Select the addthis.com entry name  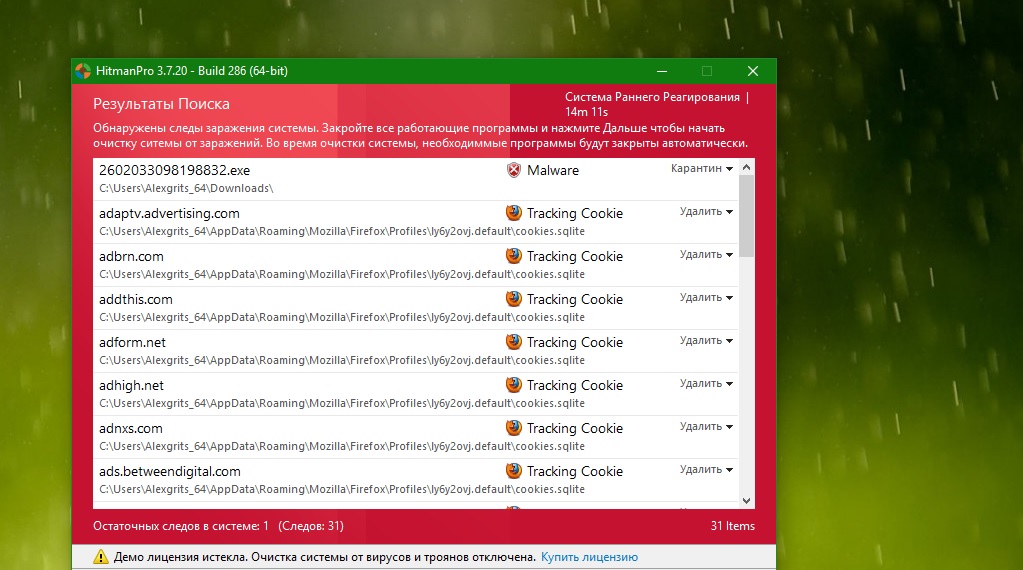click(136, 299)
